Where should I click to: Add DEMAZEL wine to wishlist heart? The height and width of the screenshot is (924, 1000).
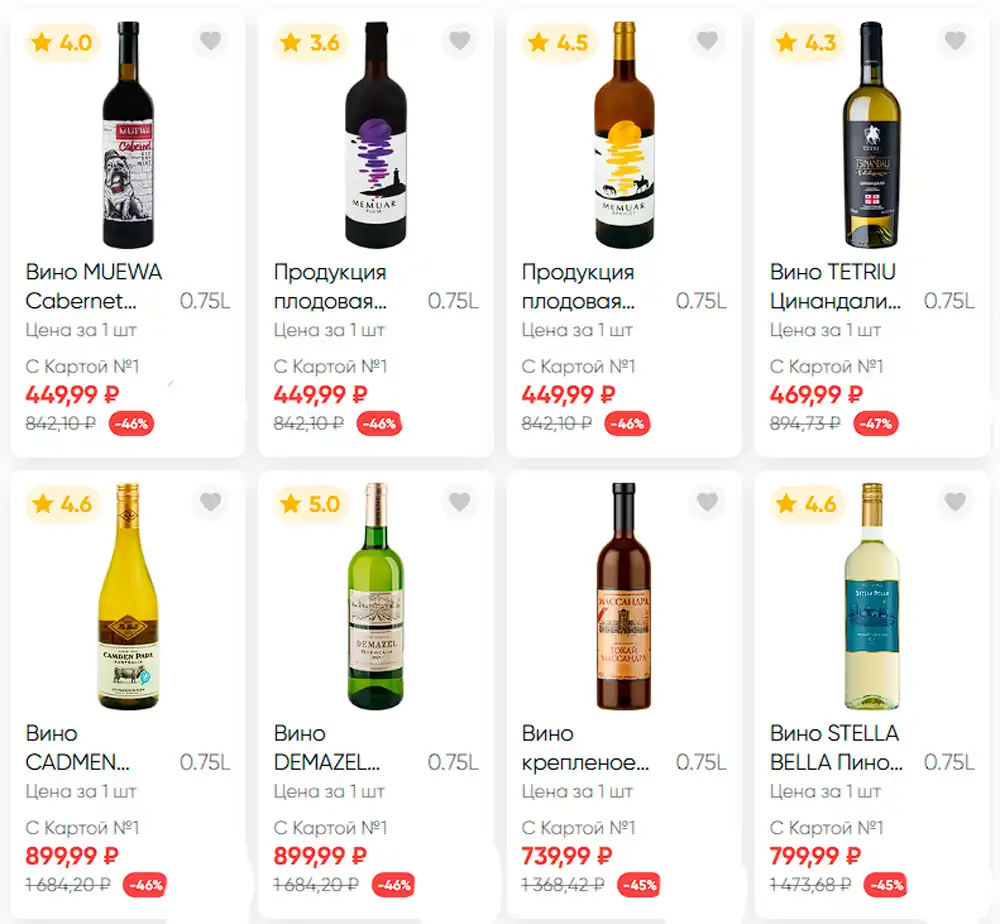[x=459, y=502]
